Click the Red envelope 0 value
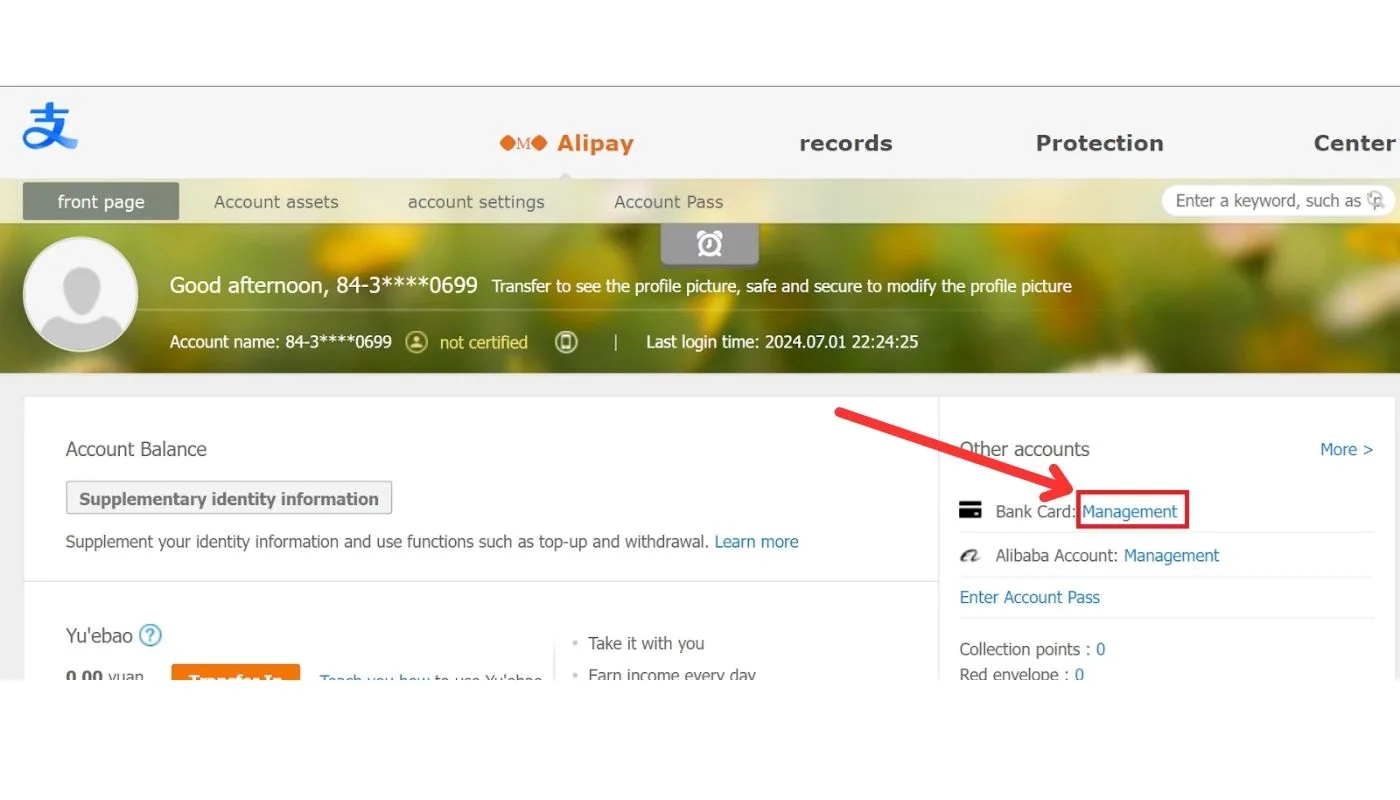1400x800 pixels. 1079,674
